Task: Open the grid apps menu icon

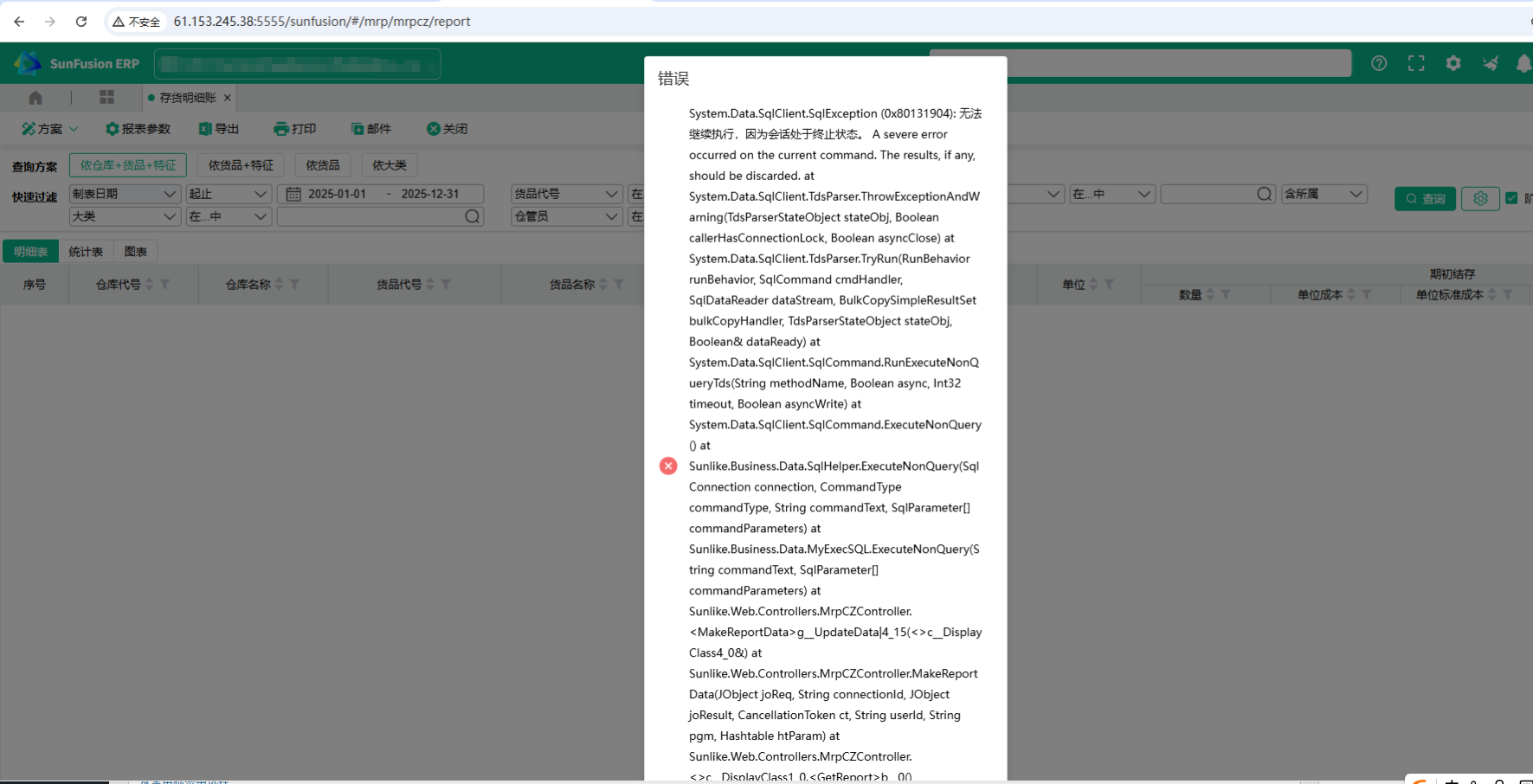Action: 106,98
